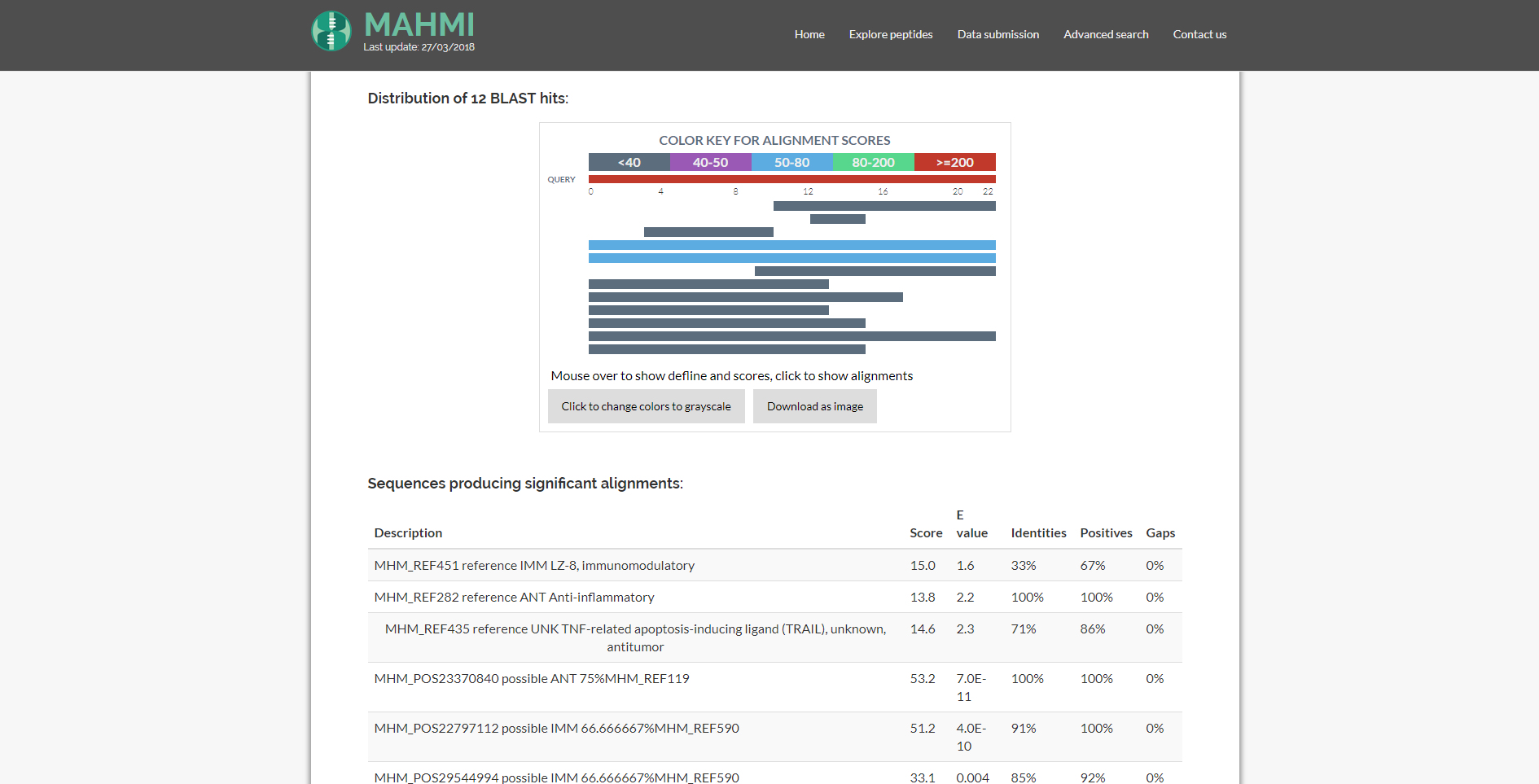The height and width of the screenshot is (784, 1539).
Task: Select the 80-200 green color key swatch
Action: pos(873,162)
